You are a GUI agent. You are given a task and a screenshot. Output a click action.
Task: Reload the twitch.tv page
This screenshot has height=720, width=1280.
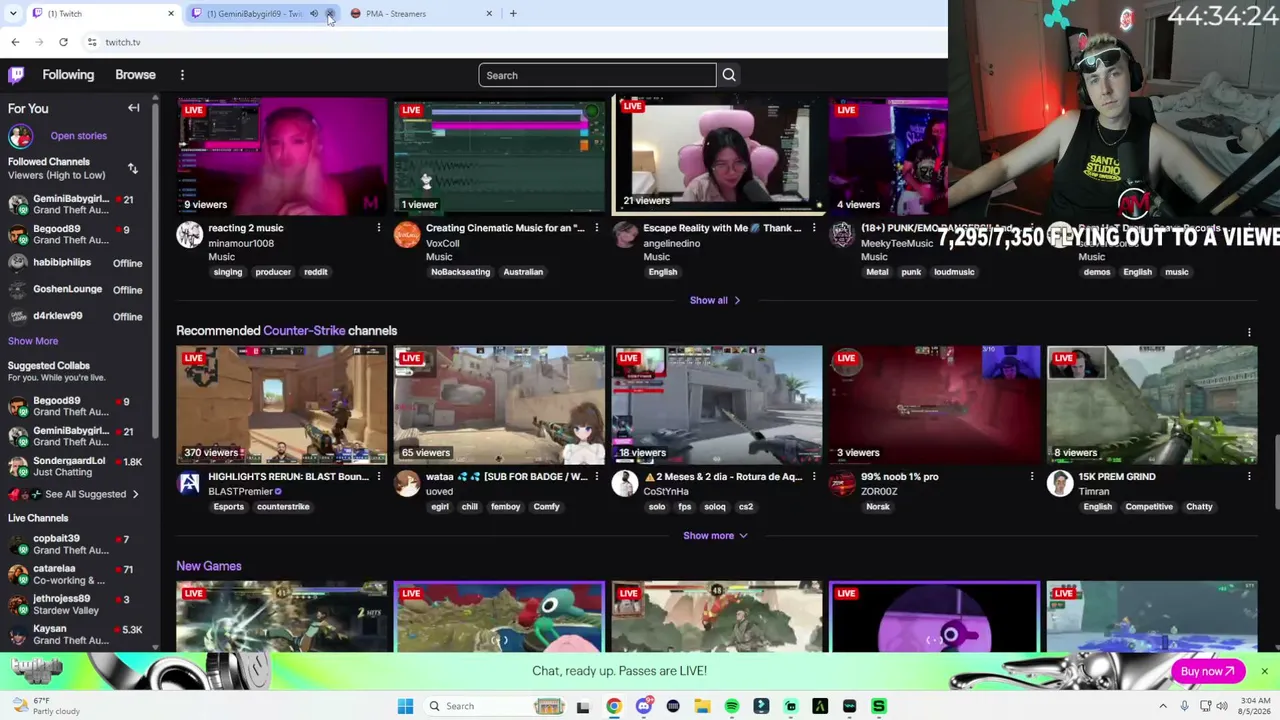click(63, 42)
